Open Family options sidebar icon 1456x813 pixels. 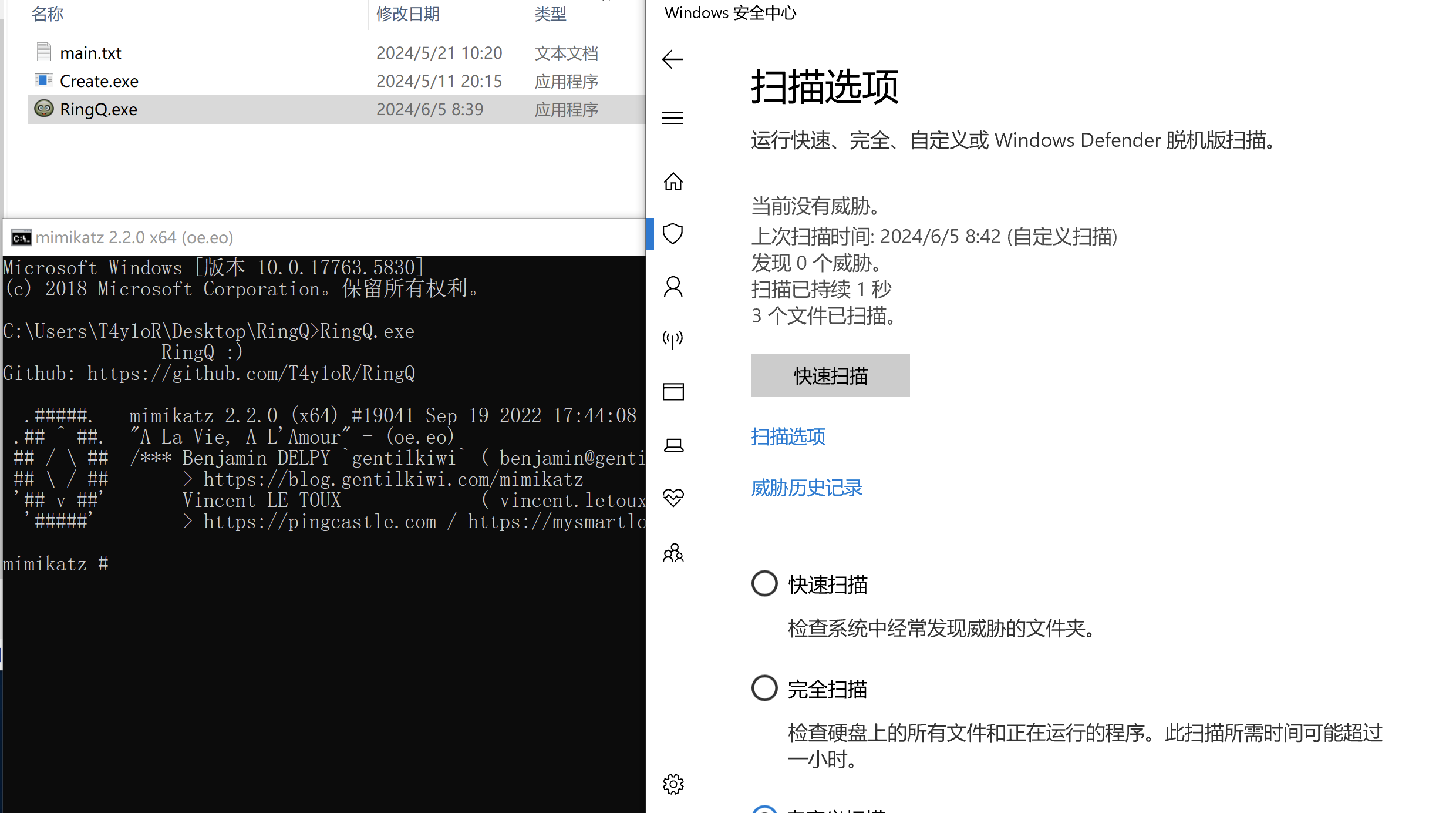(673, 552)
